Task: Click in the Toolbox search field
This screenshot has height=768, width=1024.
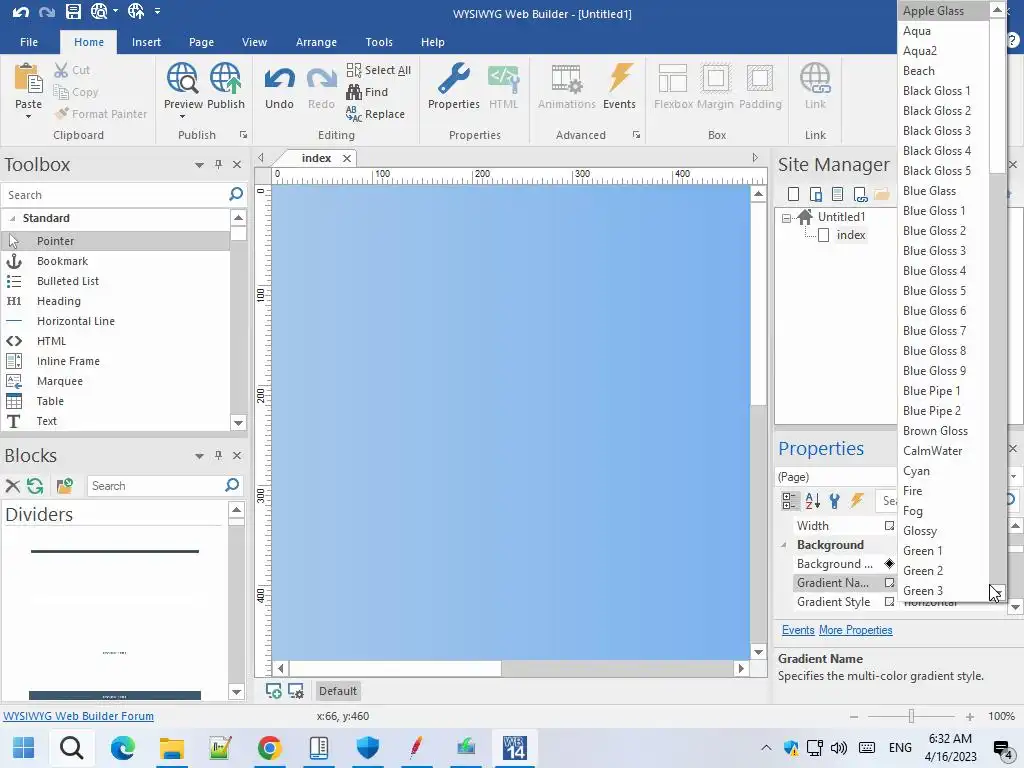Action: [x=114, y=195]
